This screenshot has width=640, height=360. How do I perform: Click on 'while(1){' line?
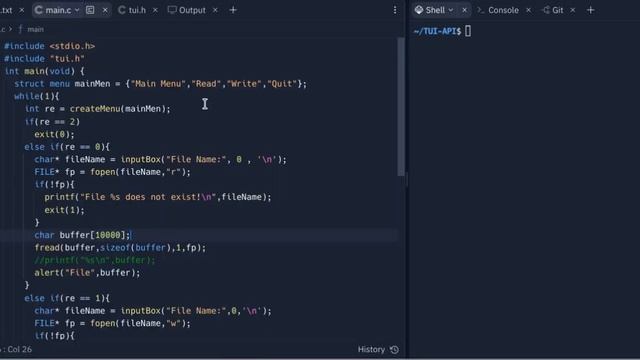point(37,97)
